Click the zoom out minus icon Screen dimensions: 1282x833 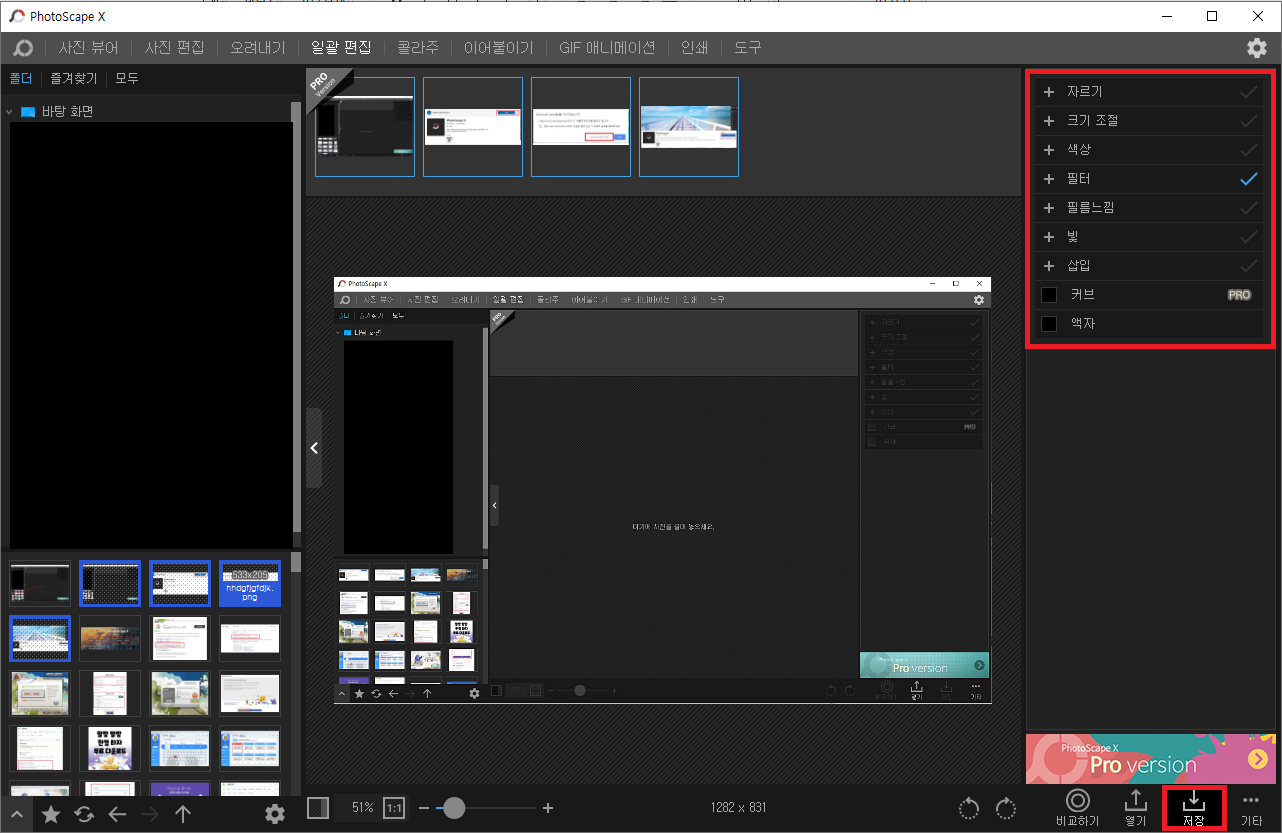[424, 808]
